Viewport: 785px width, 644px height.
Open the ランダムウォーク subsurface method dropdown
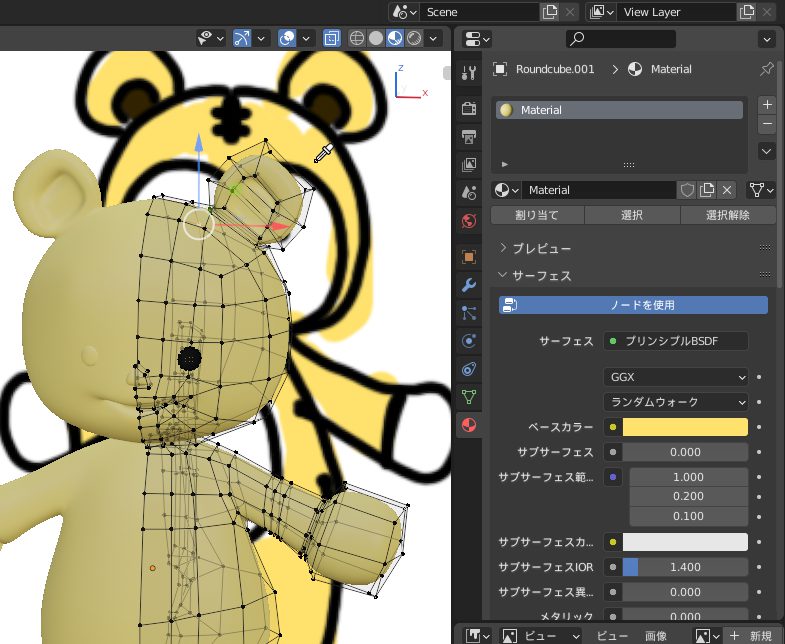tap(676, 402)
